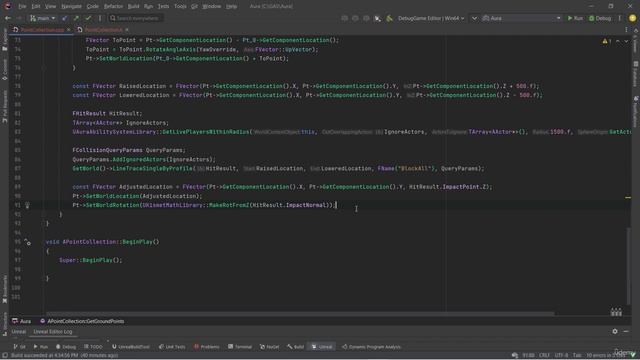640x360 pixels.
Task: Click the horizontal editor scrollbar
Action: pyautogui.click(x=300, y=314)
